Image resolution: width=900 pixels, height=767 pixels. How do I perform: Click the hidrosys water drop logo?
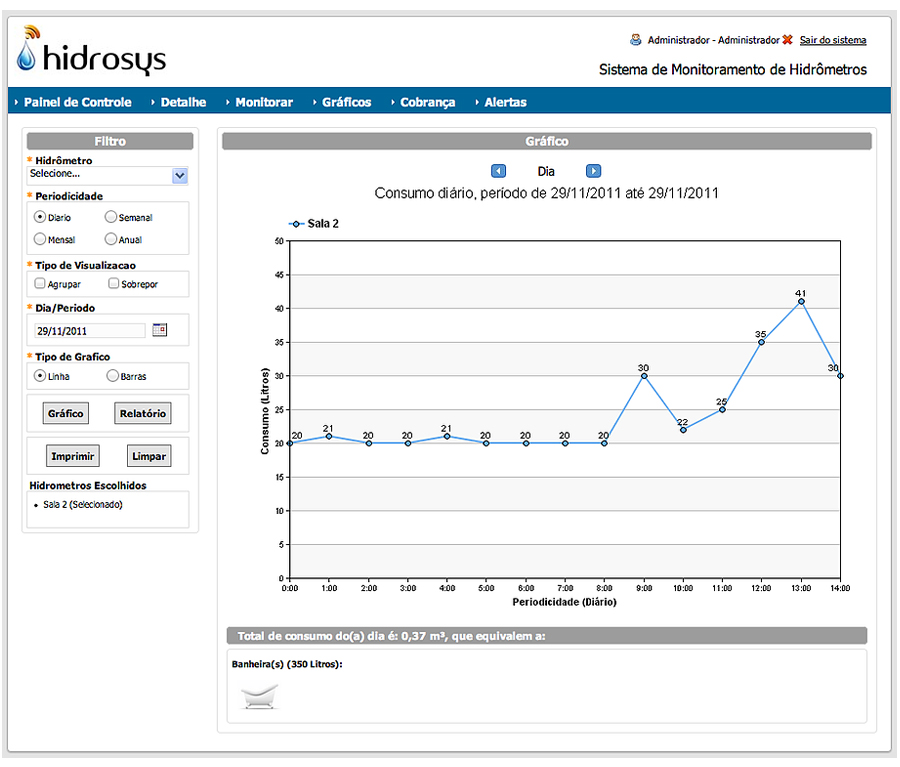click(92, 51)
